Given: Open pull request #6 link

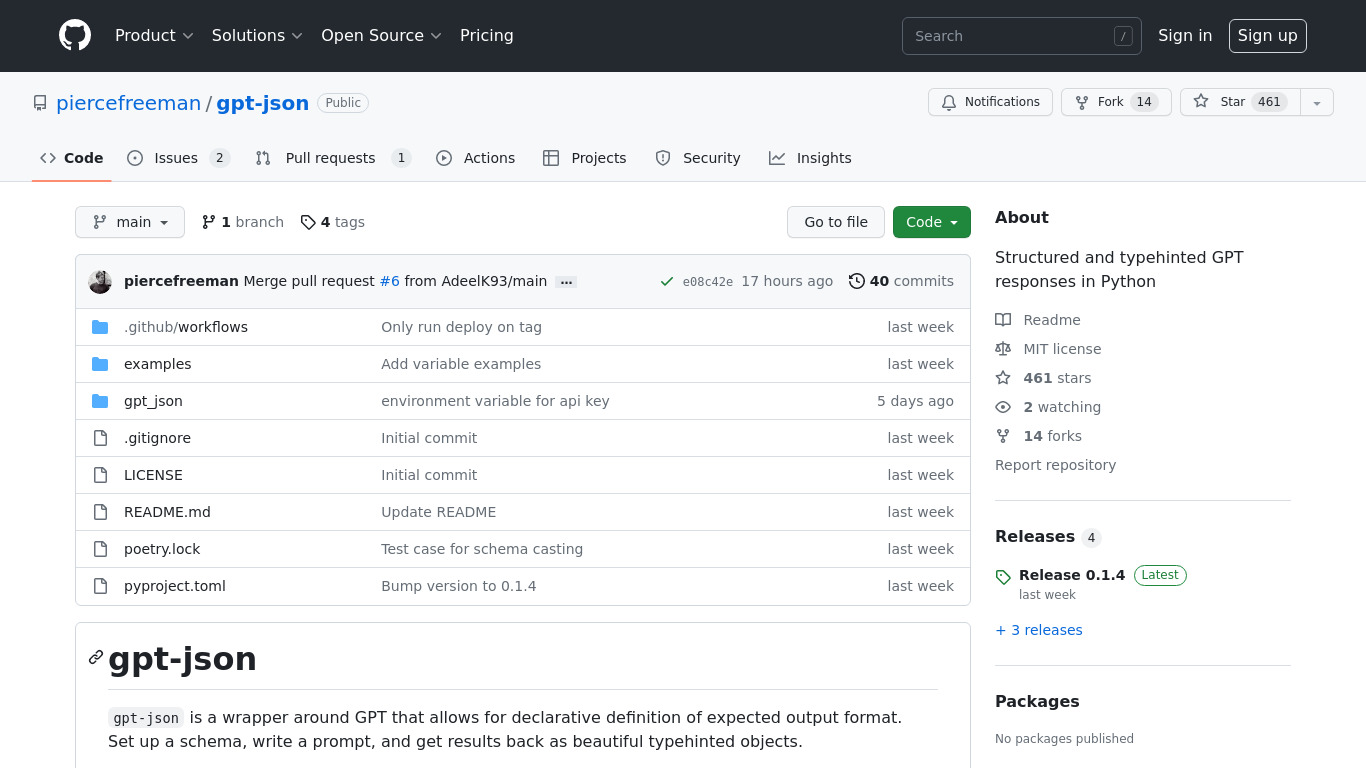Looking at the screenshot, I should pyautogui.click(x=390, y=281).
